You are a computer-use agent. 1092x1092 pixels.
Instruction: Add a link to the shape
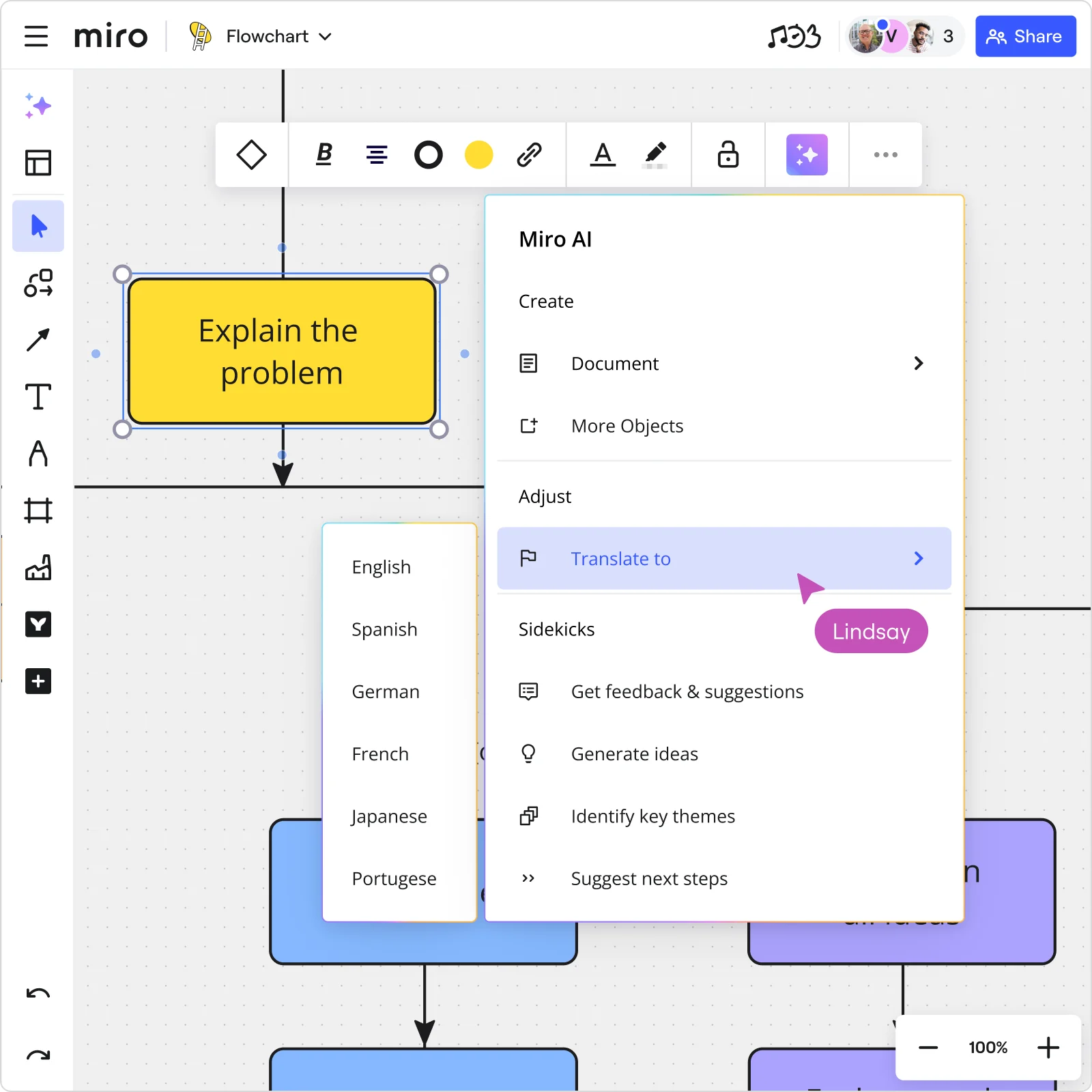click(x=530, y=155)
